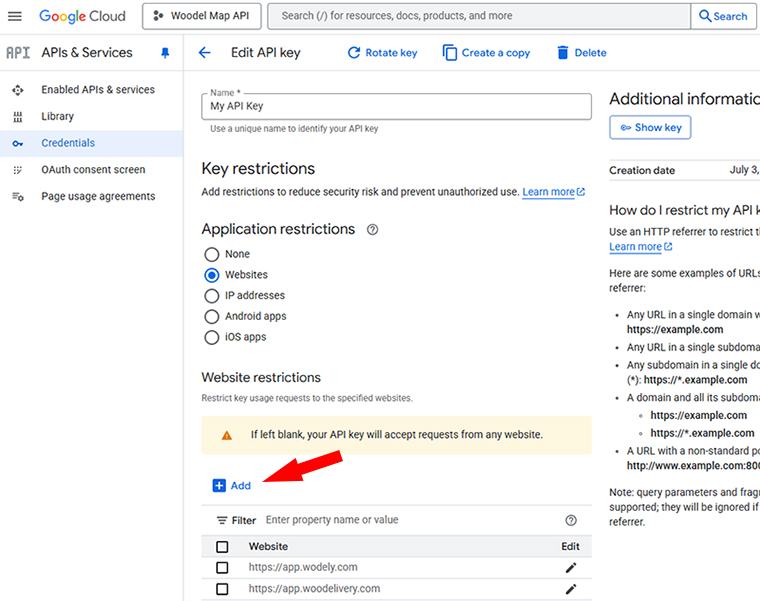Delete the API key
Screen dimensions: 760x601
[x=581, y=53]
